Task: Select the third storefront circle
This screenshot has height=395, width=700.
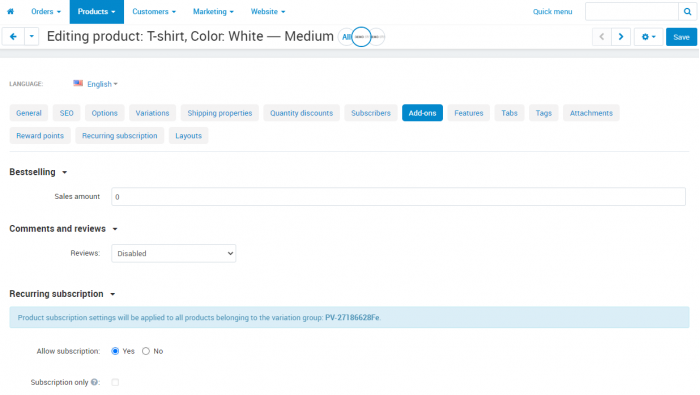Action: click(x=377, y=37)
